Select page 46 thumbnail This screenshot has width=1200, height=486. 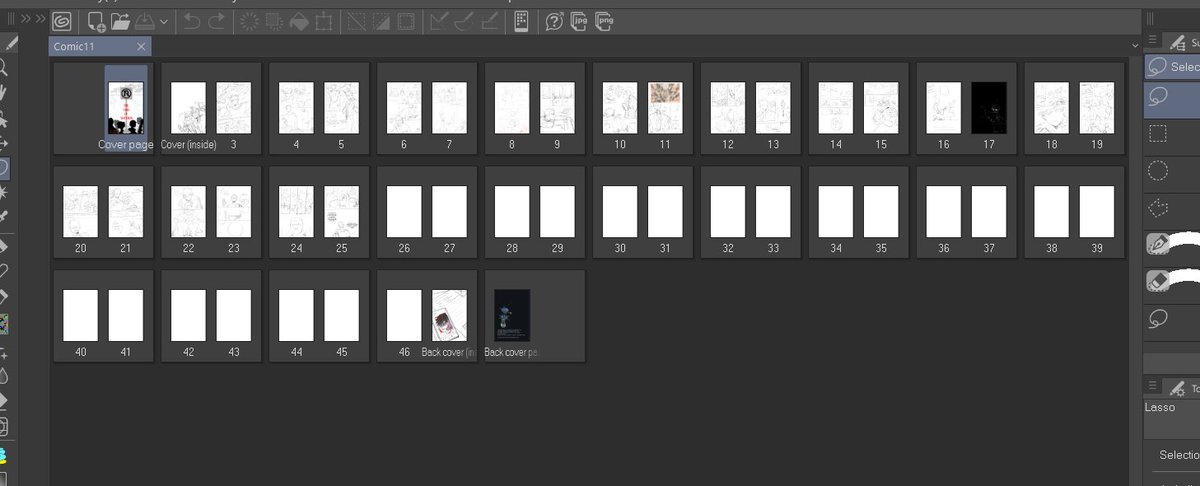[404, 315]
